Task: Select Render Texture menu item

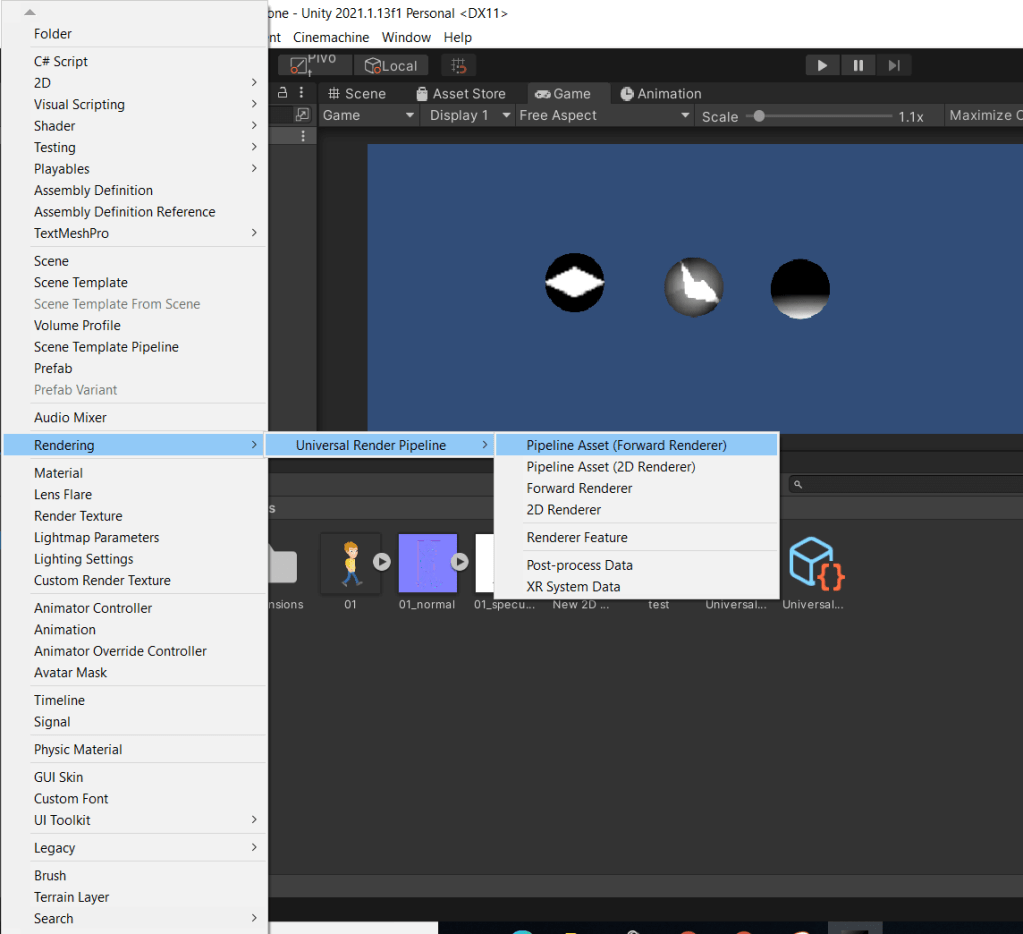Action: (136, 516)
